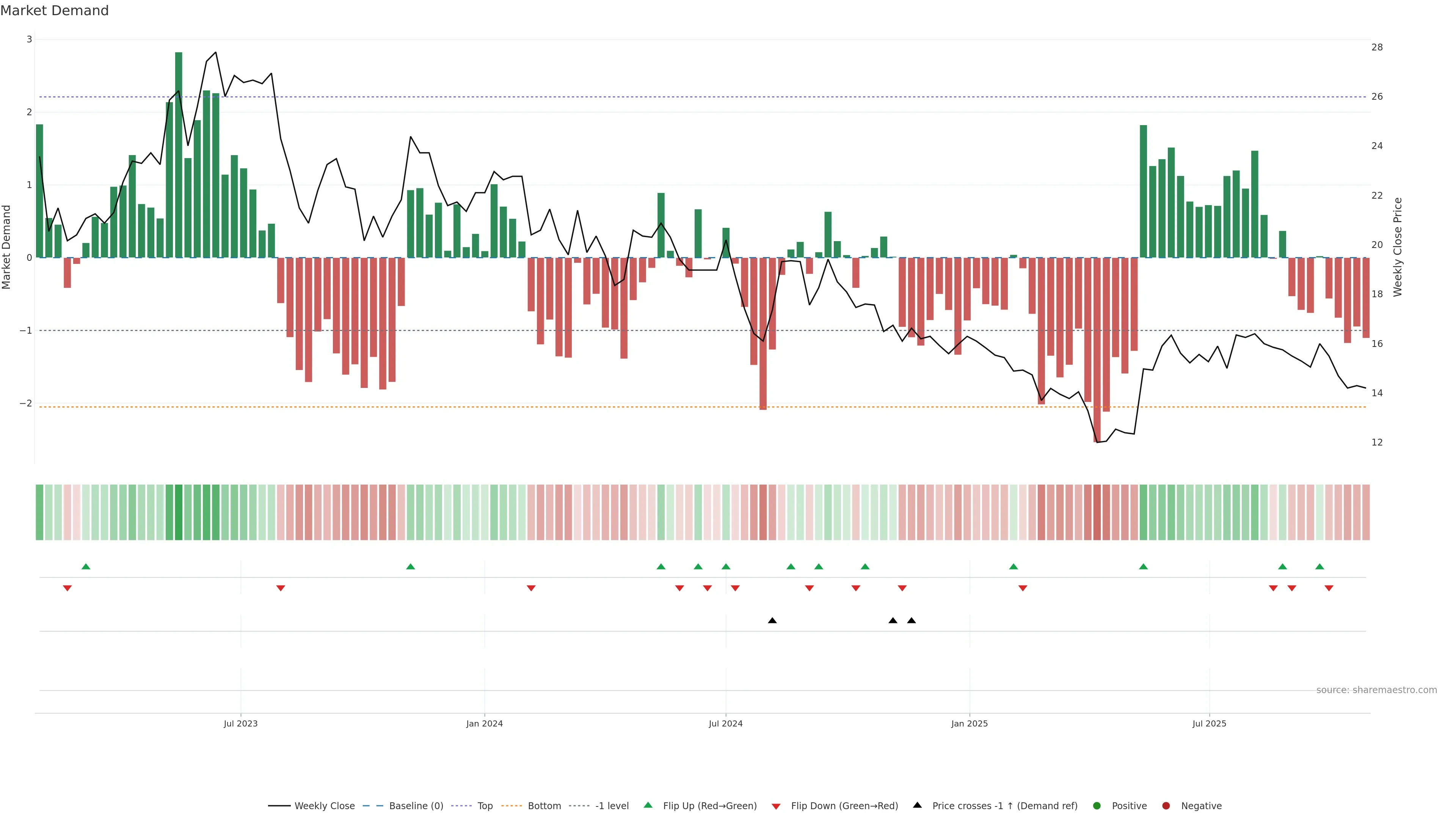The image size is (1456, 819).
Task: Click Jan 2025 x-axis label
Action: 969,723
